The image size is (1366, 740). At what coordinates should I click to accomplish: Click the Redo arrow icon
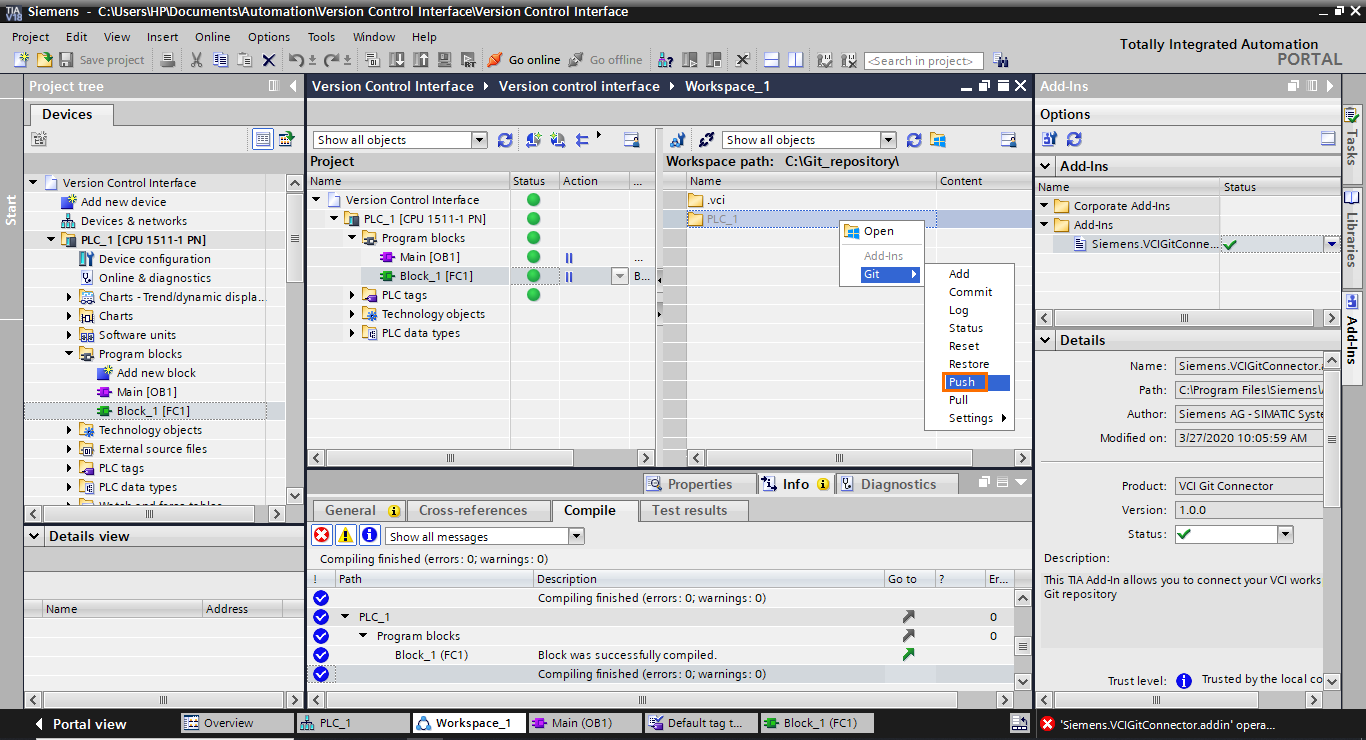[334, 60]
